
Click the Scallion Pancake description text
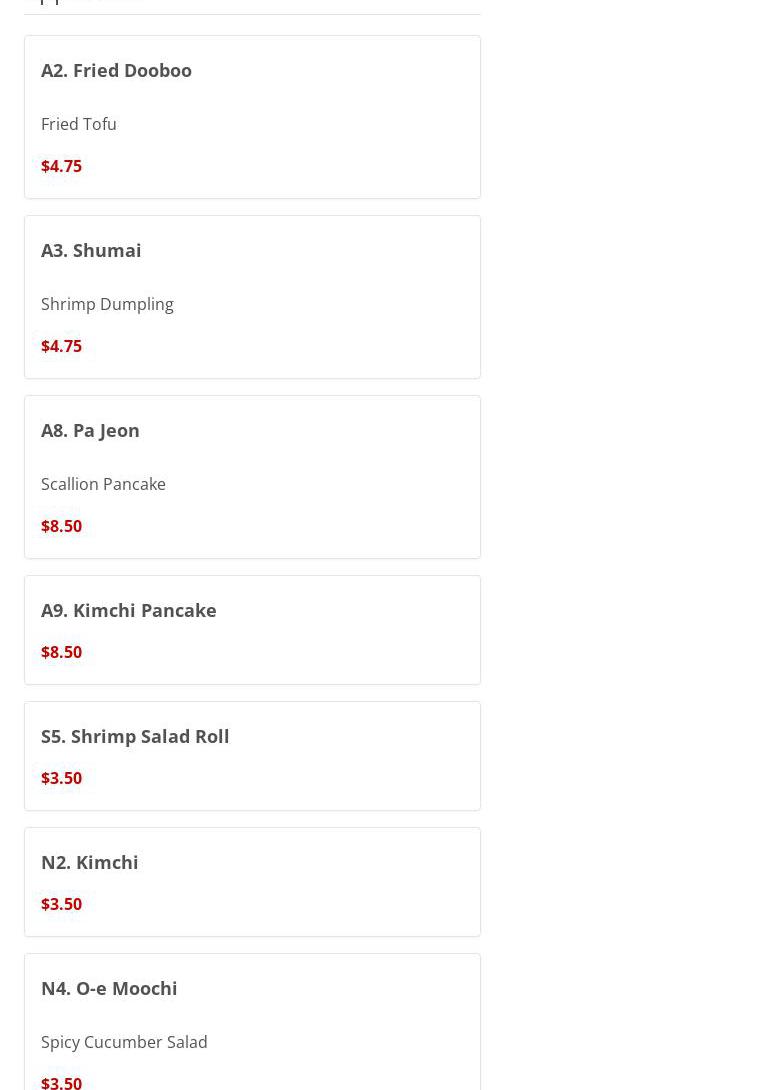(x=103, y=485)
